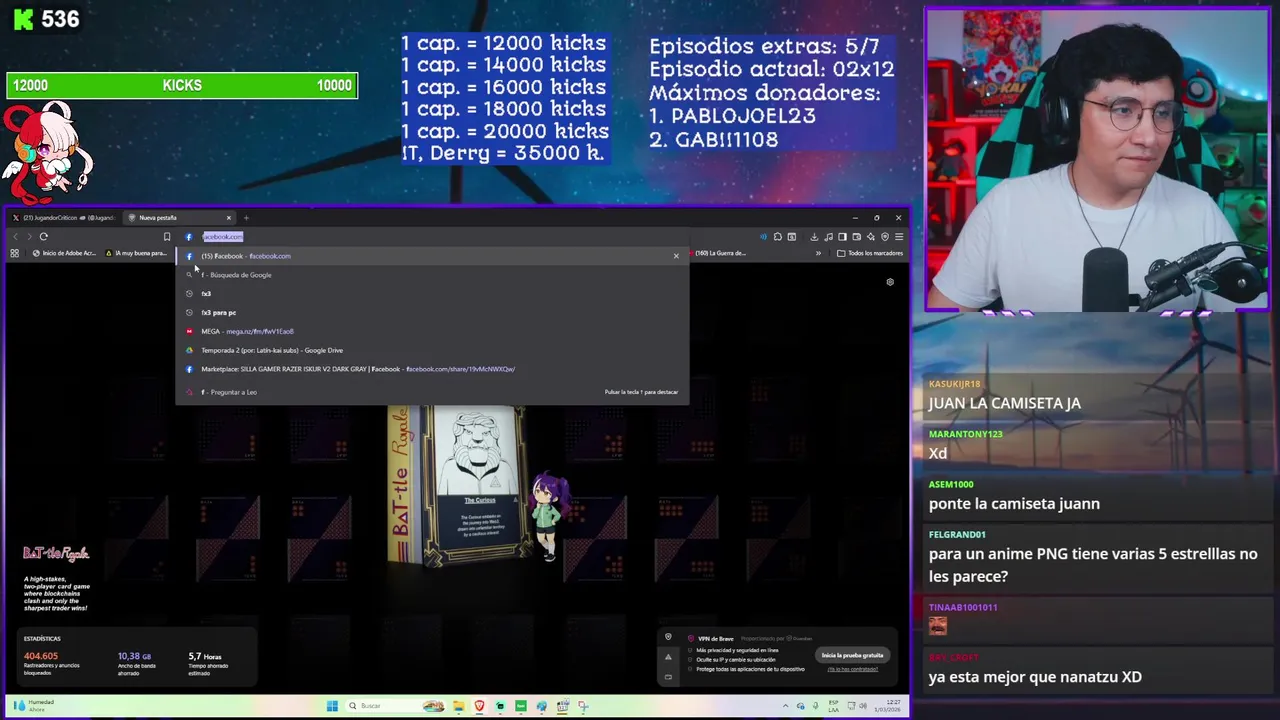Click the streamer webcam feed

tap(1098, 160)
